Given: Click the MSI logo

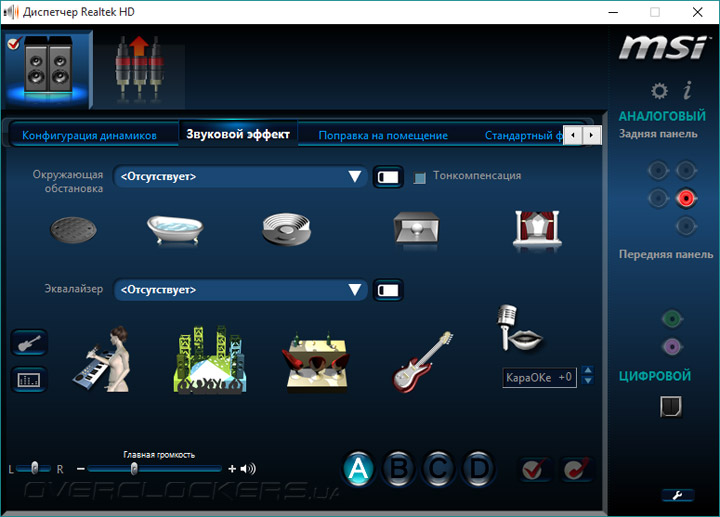Looking at the screenshot, I should click(x=664, y=48).
